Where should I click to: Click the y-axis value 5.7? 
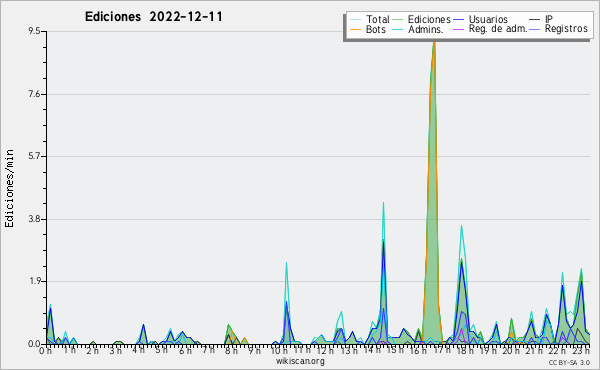[34, 156]
